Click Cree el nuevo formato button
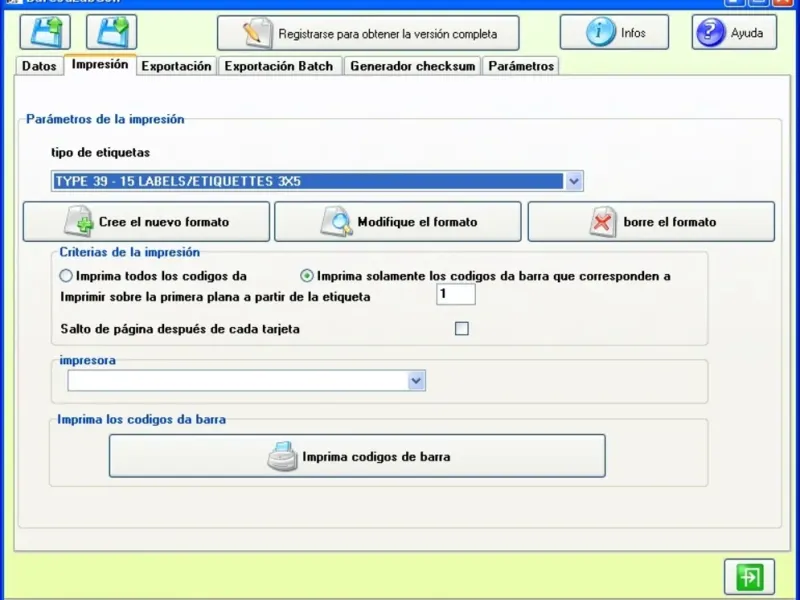800x600 pixels. pos(146,221)
